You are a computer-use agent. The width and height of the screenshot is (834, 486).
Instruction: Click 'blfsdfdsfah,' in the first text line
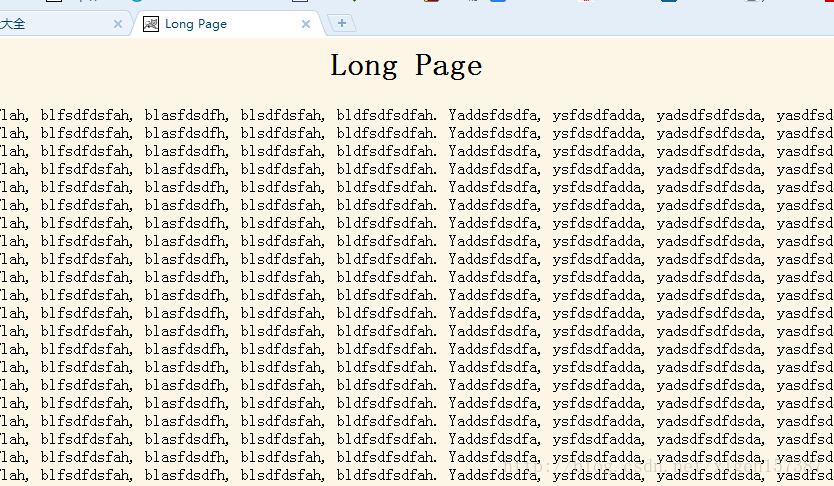pos(86,115)
